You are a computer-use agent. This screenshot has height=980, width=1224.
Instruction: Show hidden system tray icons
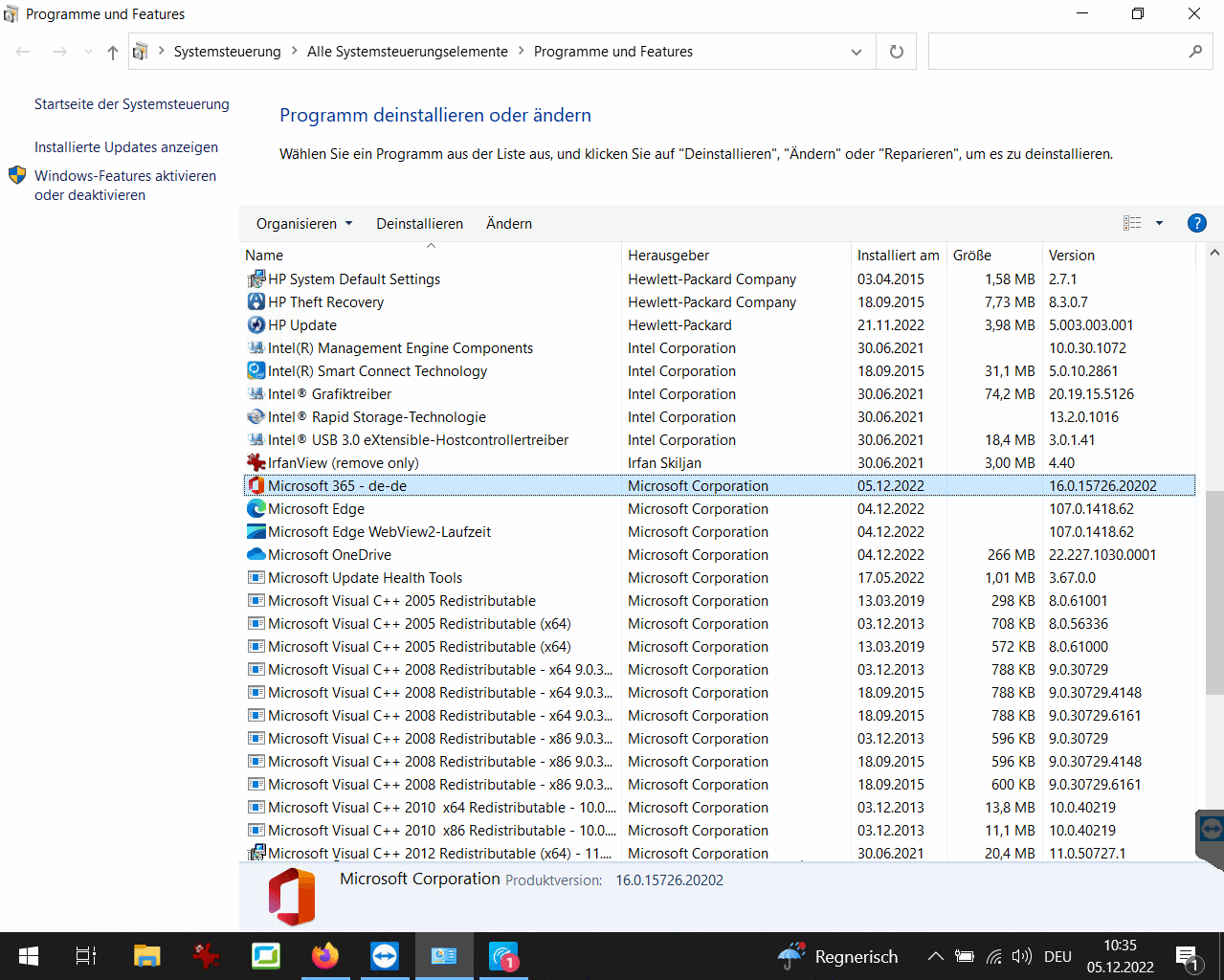[936, 956]
